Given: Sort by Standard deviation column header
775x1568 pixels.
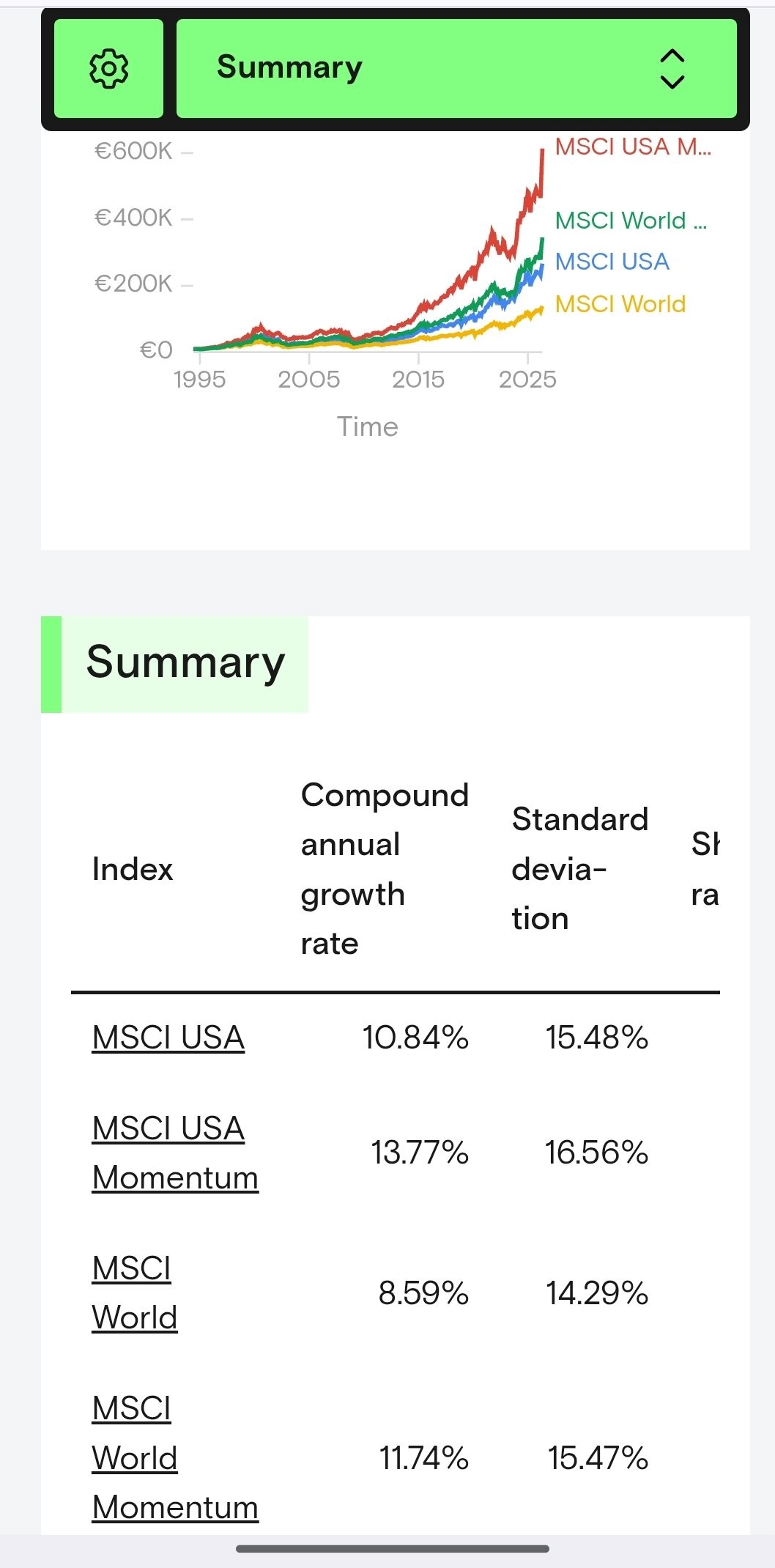Looking at the screenshot, I should (580, 869).
